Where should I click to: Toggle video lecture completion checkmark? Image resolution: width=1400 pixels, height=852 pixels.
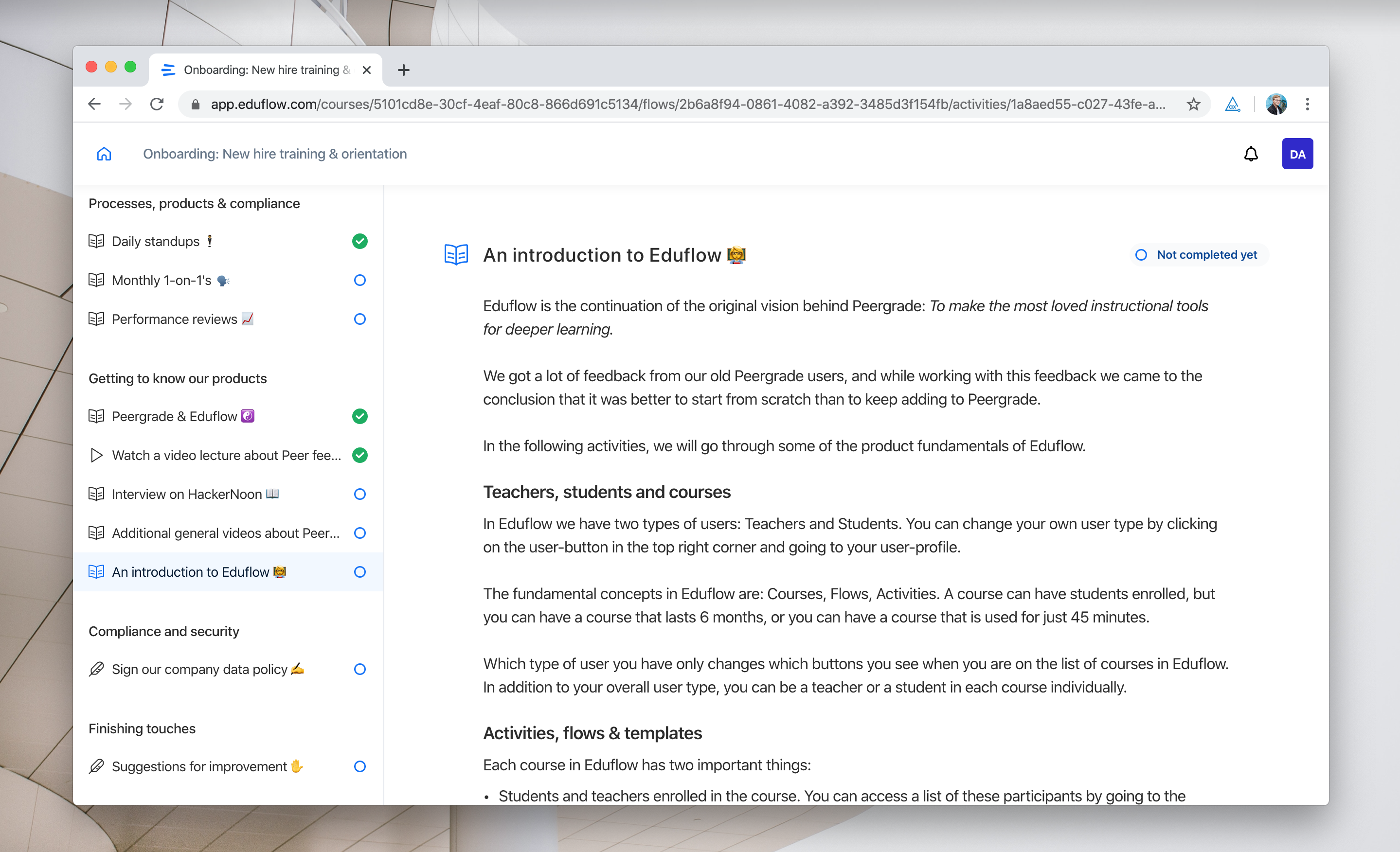point(359,455)
